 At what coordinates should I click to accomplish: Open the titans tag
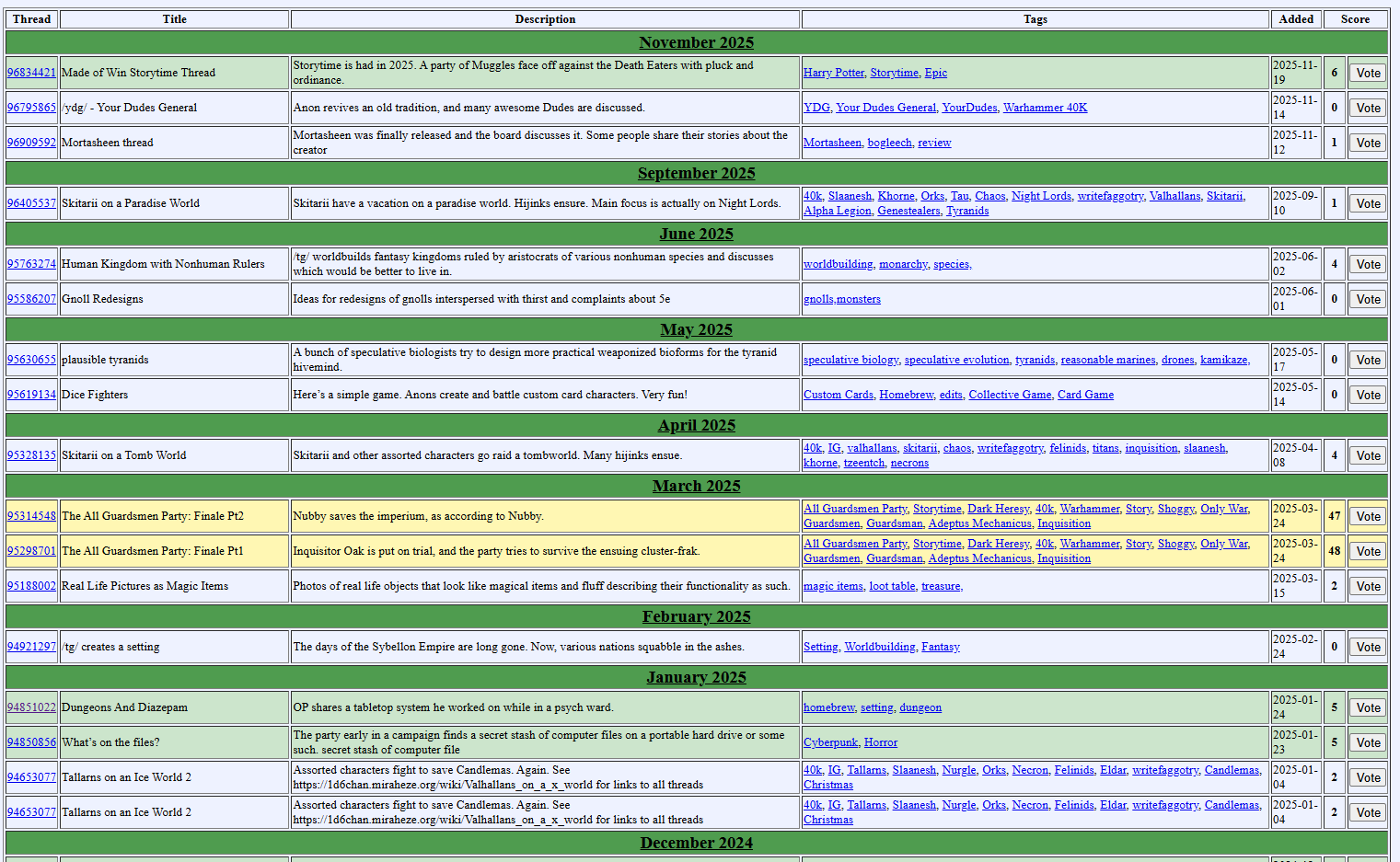(x=1105, y=448)
